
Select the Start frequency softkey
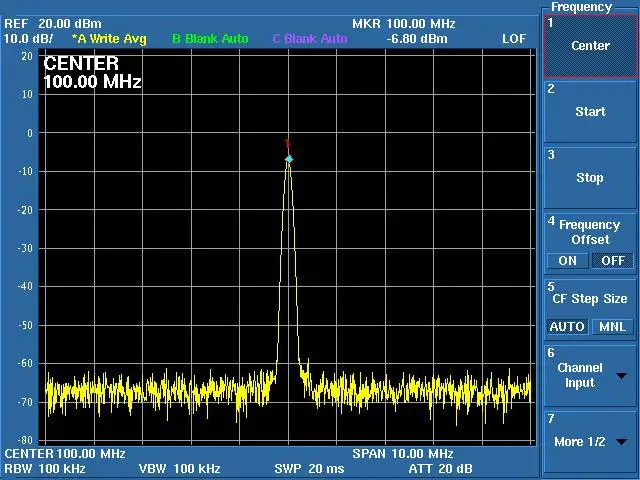590,112
